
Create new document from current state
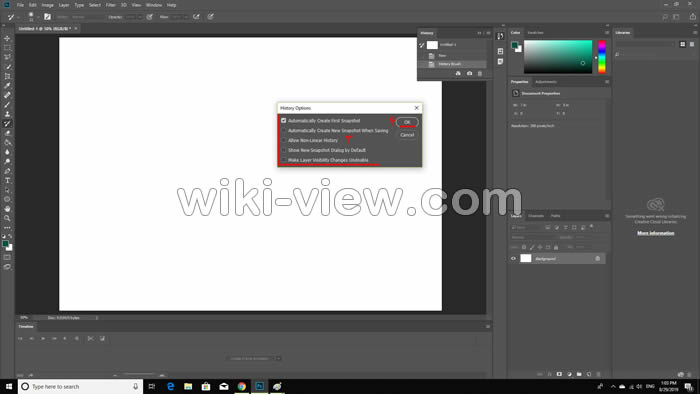click(x=458, y=73)
